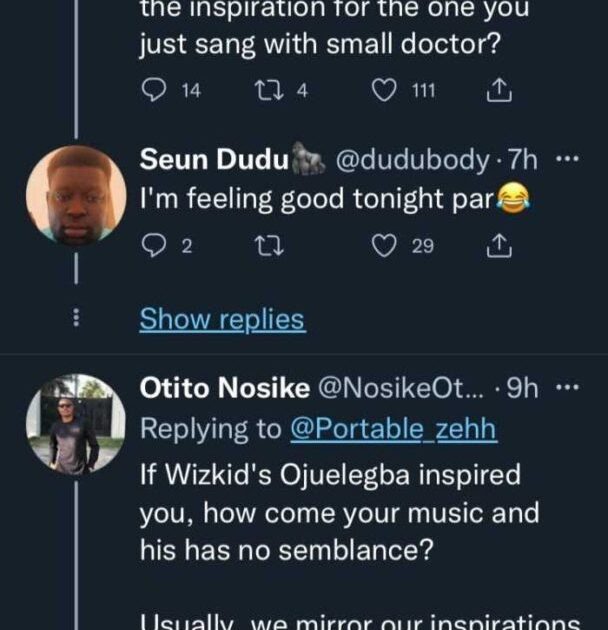The width and height of the screenshot is (608, 630).
Task: Open more options on Otito Nosike's tweet
Action: click(567, 388)
